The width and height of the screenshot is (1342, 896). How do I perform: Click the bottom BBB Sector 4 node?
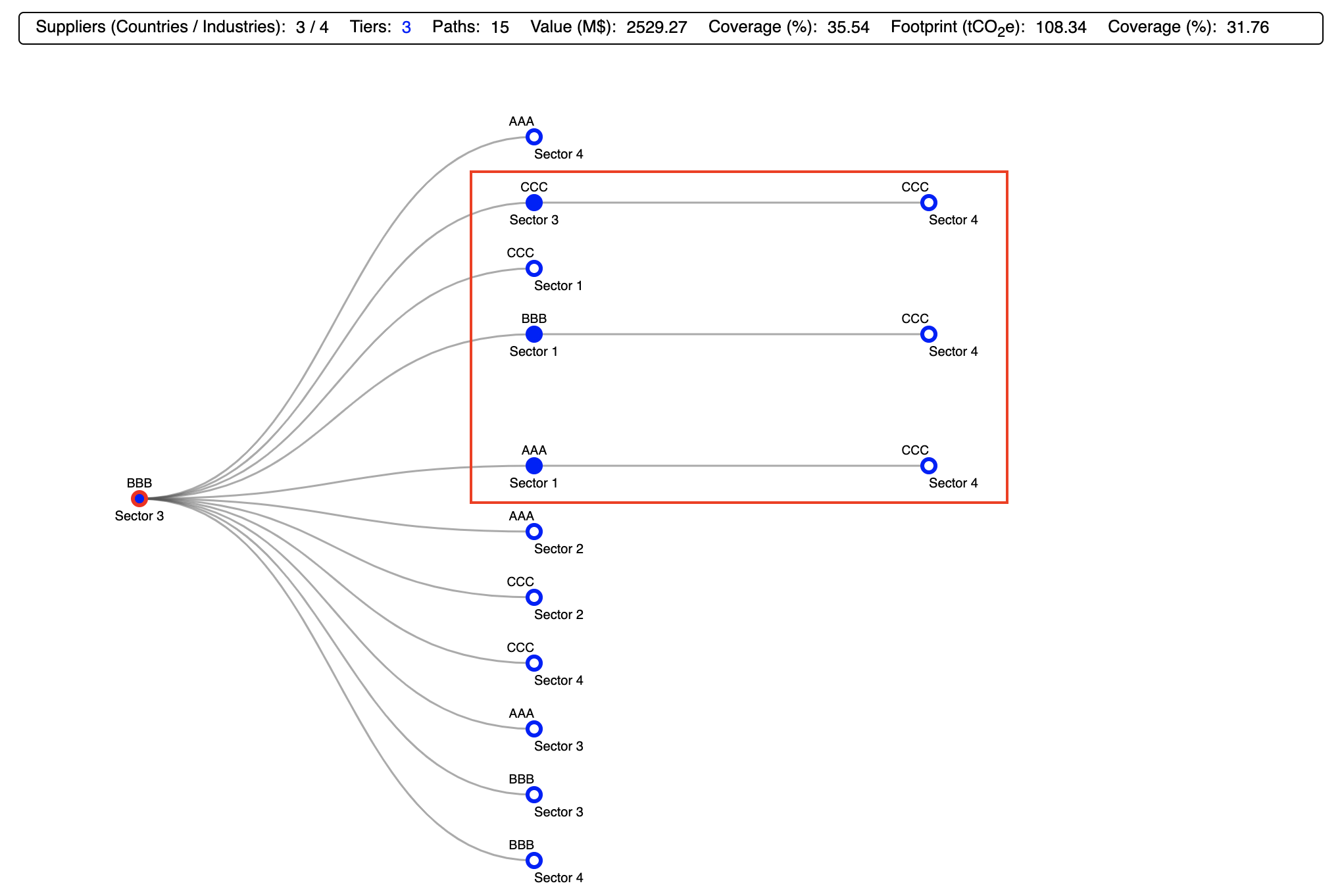point(534,860)
